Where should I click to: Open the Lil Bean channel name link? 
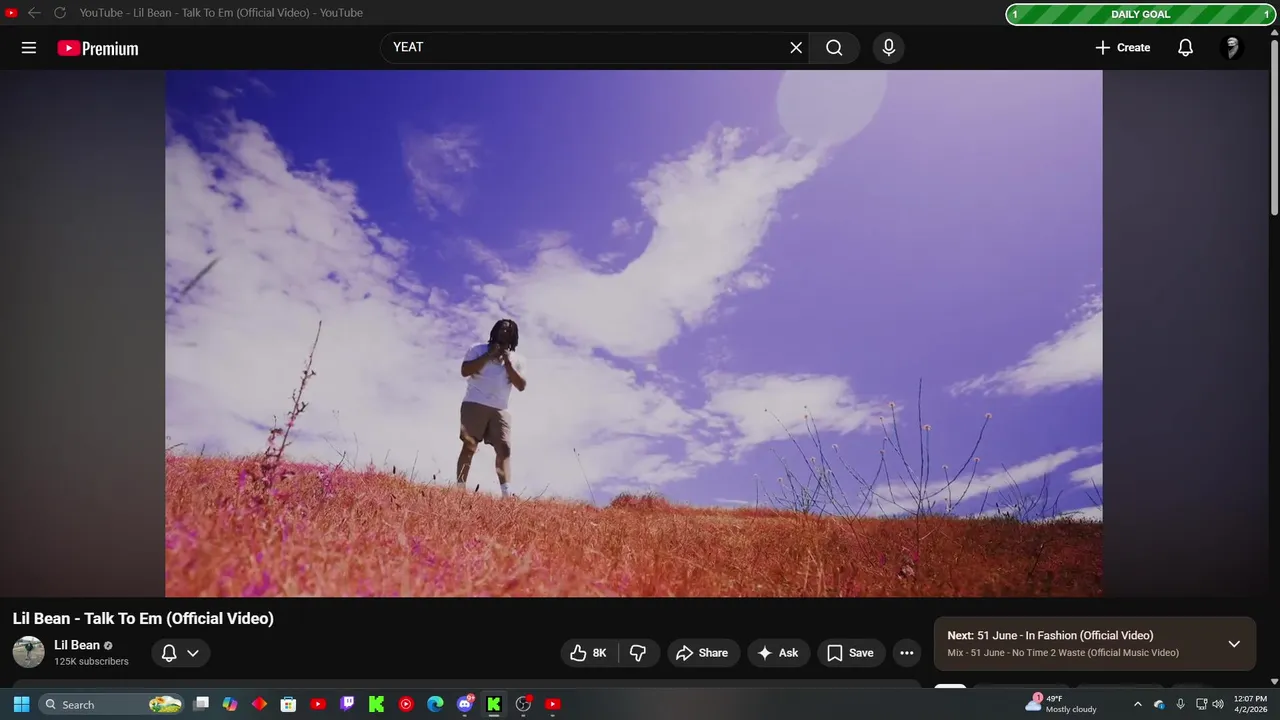pos(77,645)
